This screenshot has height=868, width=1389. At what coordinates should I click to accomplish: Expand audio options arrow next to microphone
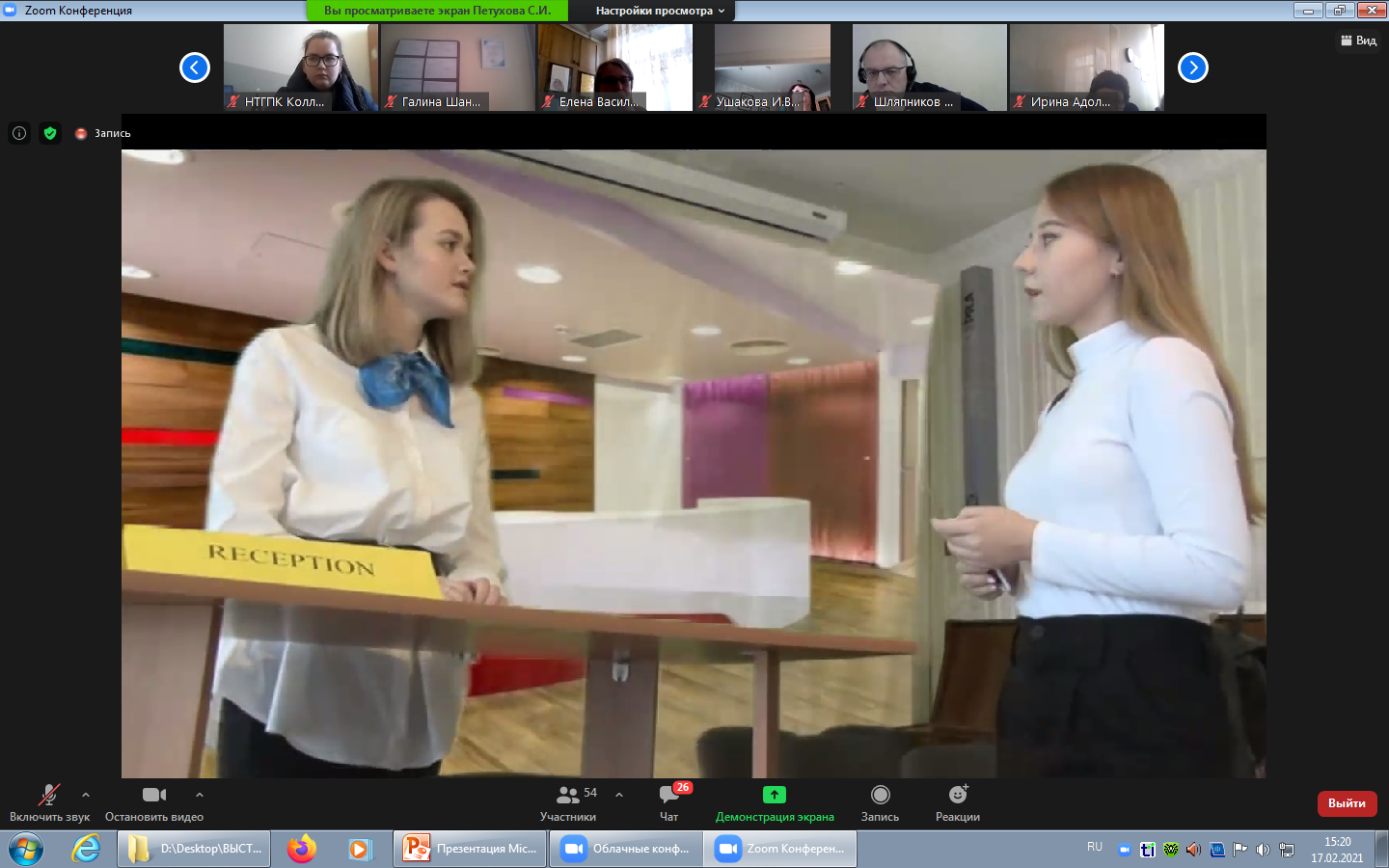tap(86, 795)
